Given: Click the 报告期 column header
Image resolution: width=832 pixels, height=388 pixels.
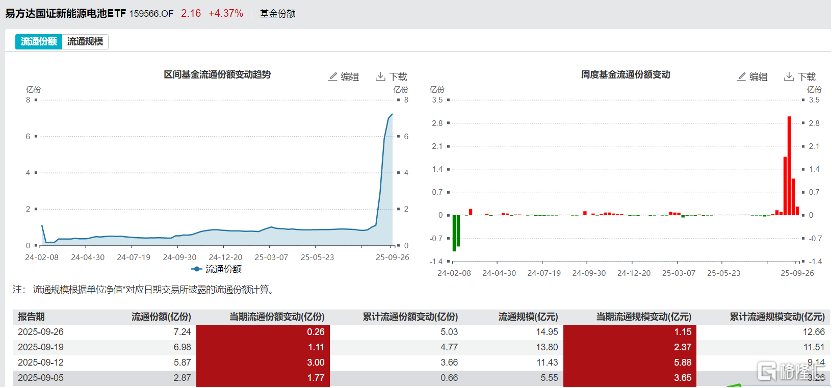Looking at the screenshot, I should tap(31, 317).
